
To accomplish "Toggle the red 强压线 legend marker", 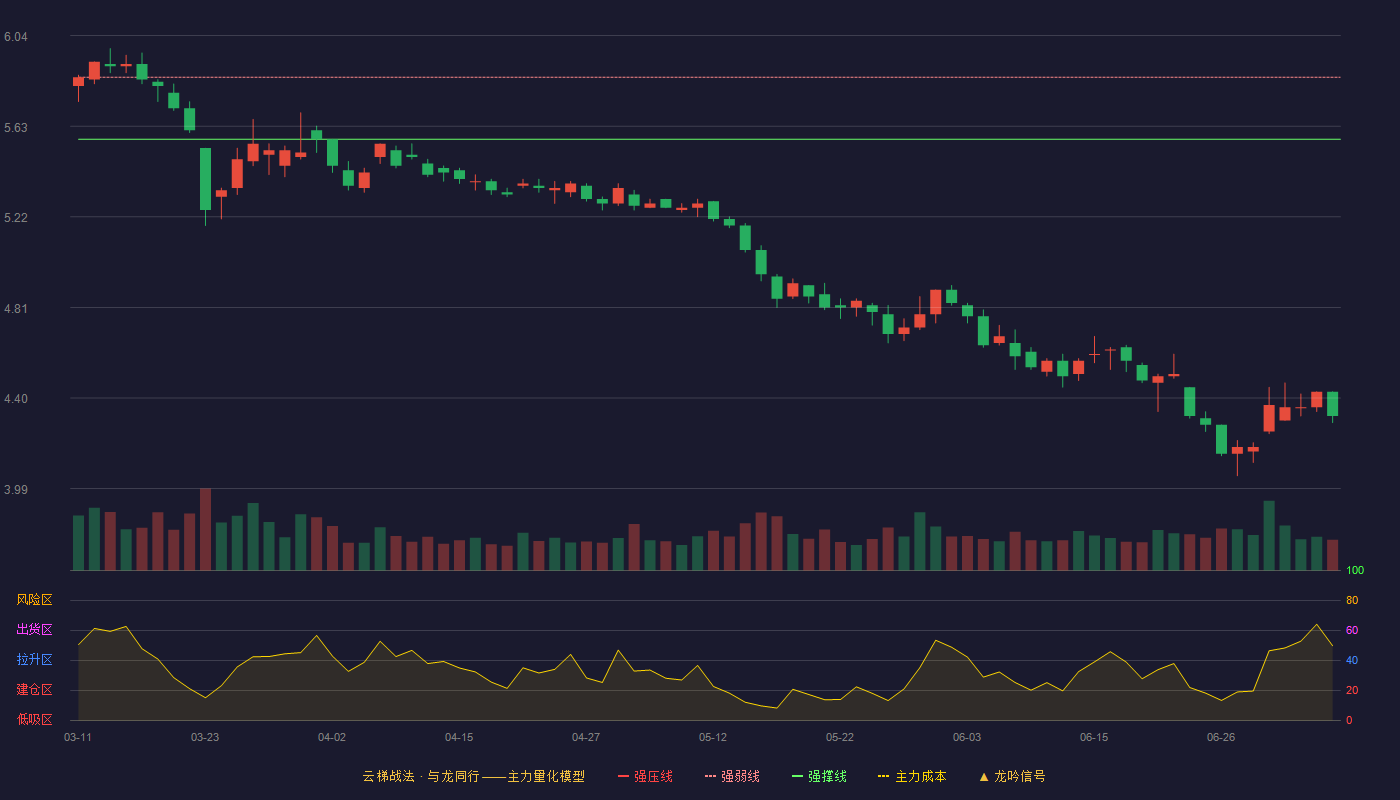I will [623, 777].
